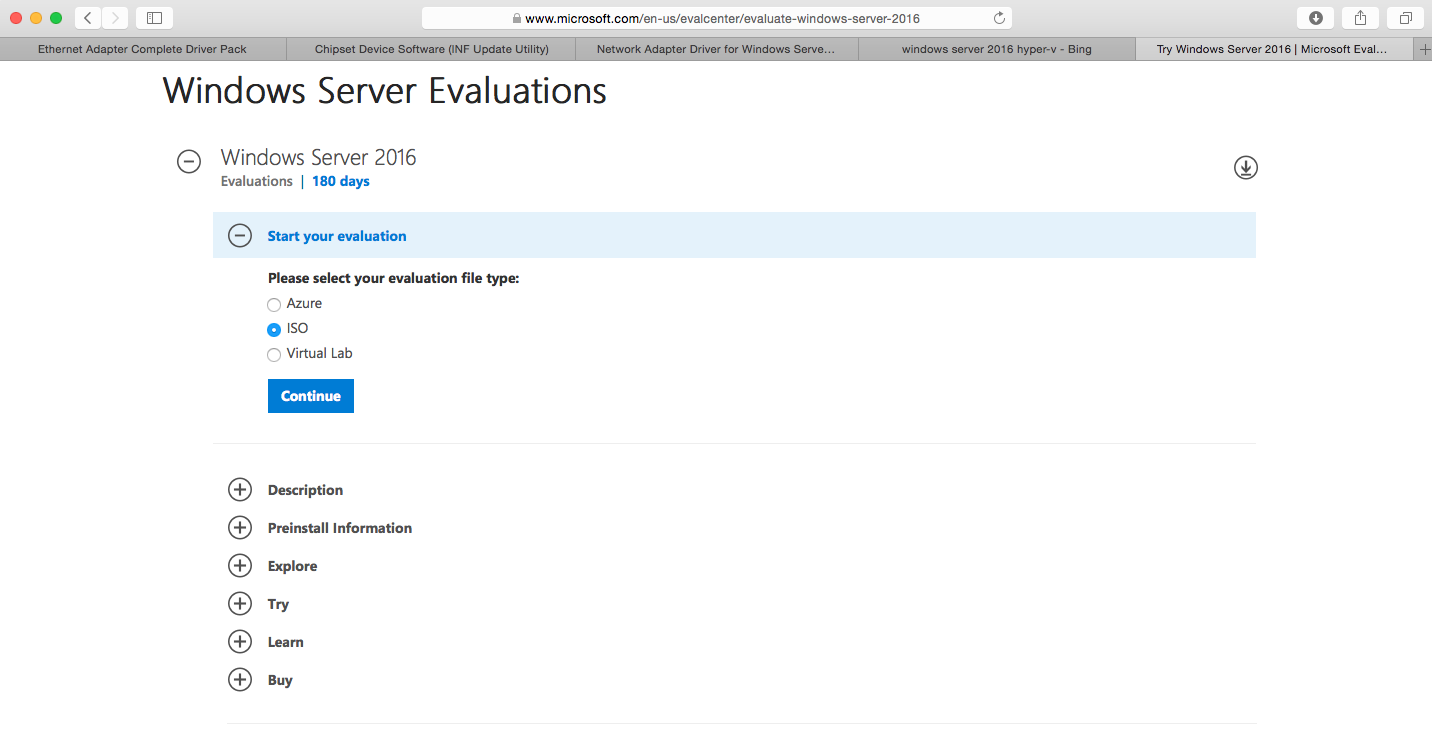
Task: Collapse the Windows Server 2016 section
Action: pos(189,162)
